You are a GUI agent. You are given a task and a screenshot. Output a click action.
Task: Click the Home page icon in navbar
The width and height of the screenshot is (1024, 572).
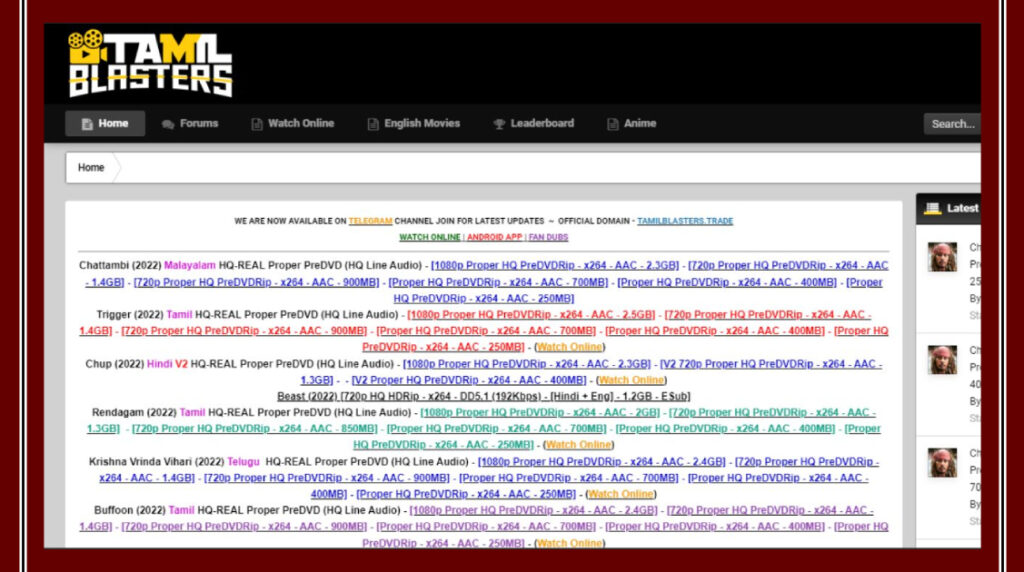tap(87, 124)
